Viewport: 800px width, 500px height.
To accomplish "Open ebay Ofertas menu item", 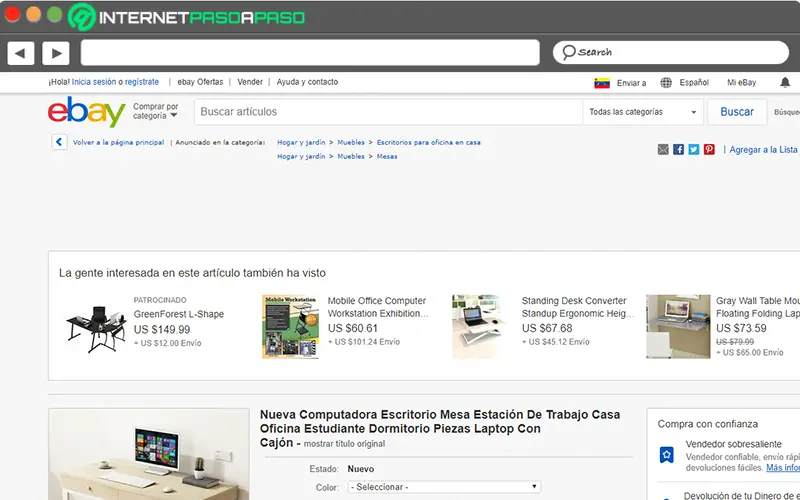I will click(200, 82).
